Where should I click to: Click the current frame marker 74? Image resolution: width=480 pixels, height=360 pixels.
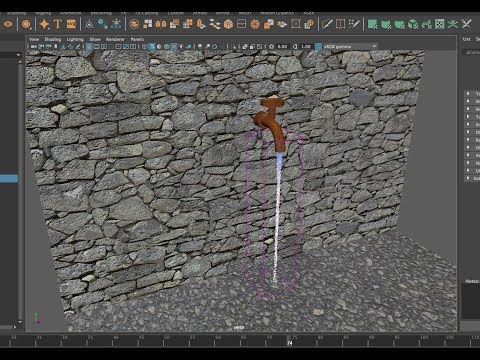click(290, 343)
